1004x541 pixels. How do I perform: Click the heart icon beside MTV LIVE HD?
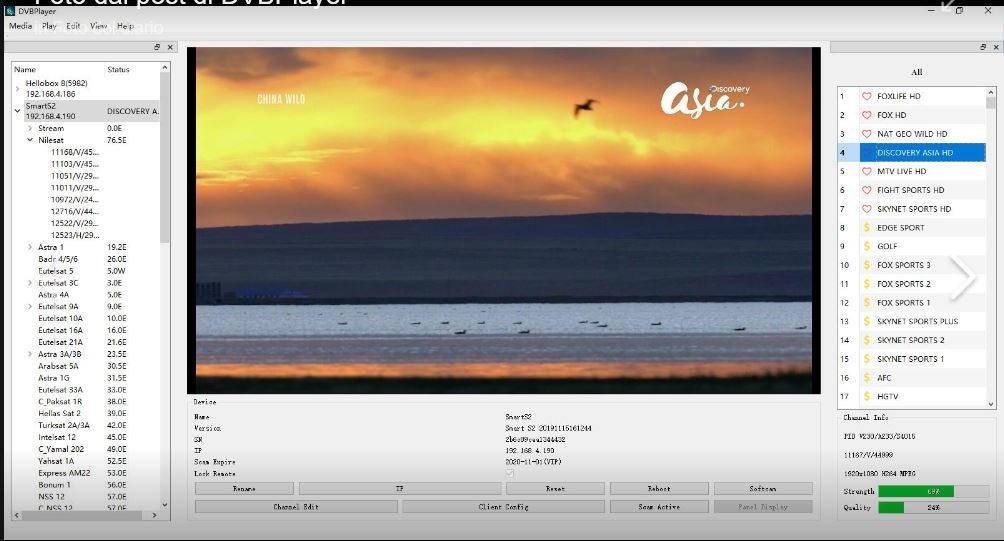(866, 172)
